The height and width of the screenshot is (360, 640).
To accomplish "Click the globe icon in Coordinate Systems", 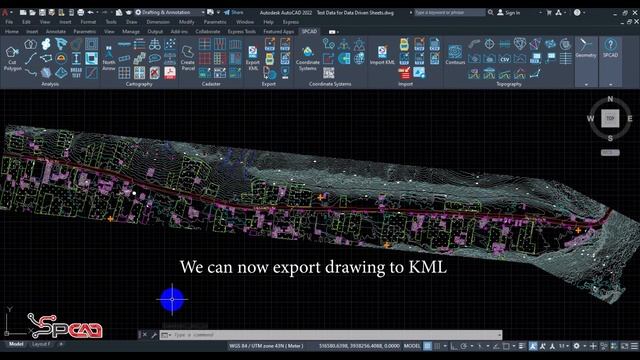I will [359, 59].
